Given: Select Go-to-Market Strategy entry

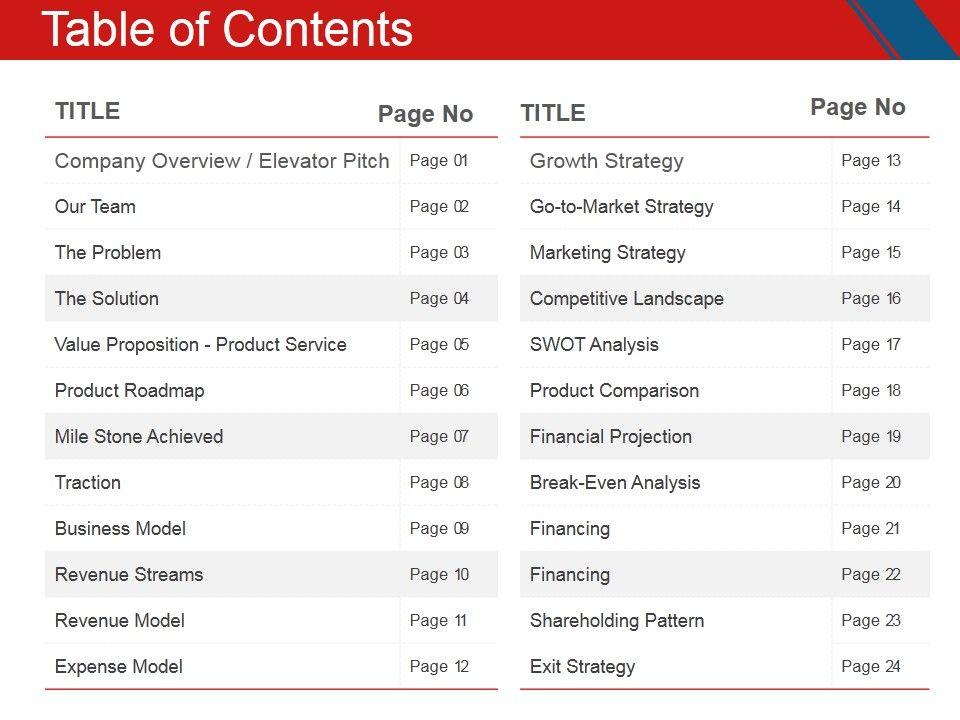Looking at the screenshot, I should coord(622,207).
